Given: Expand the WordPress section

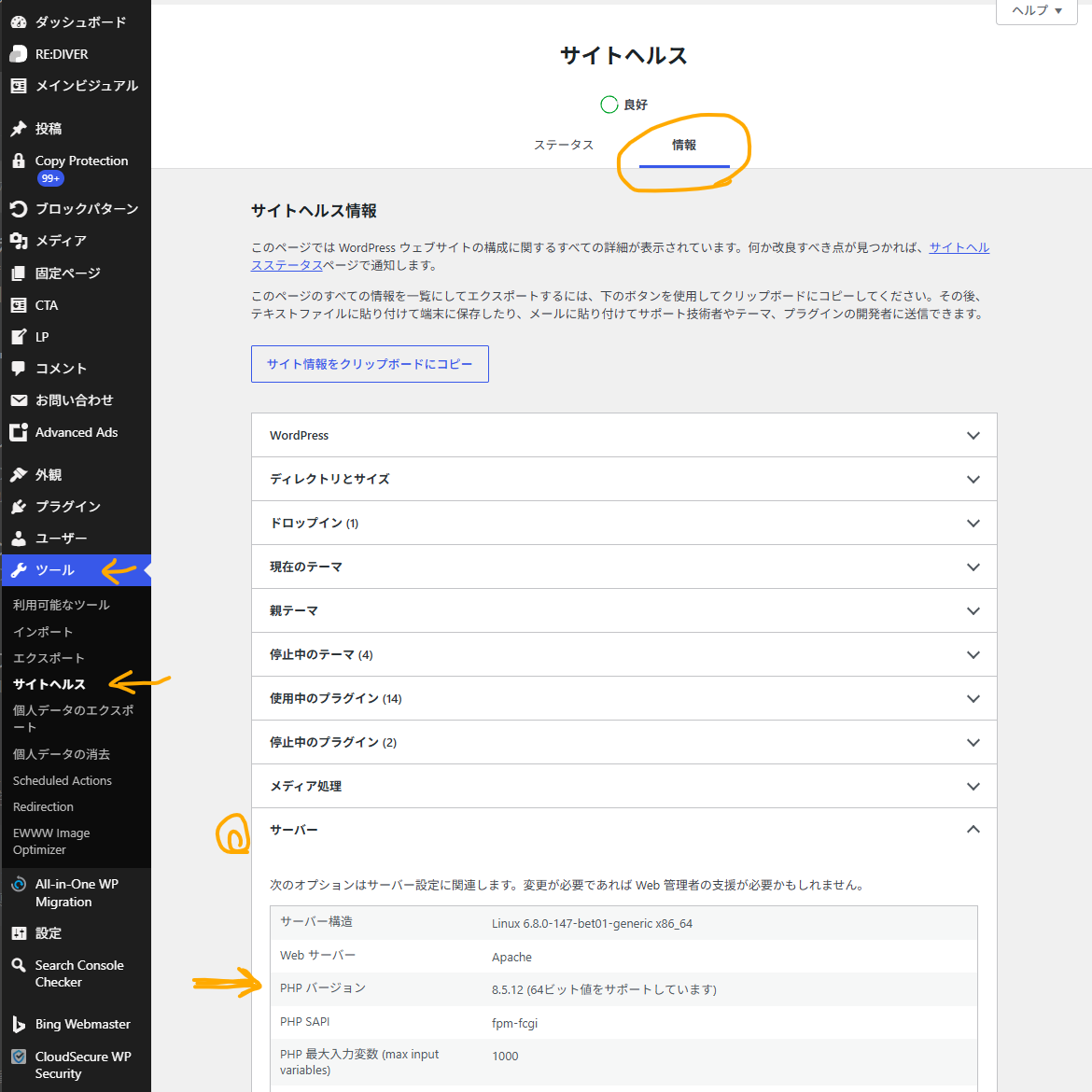Looking at the screenshot, I should 624,435.
